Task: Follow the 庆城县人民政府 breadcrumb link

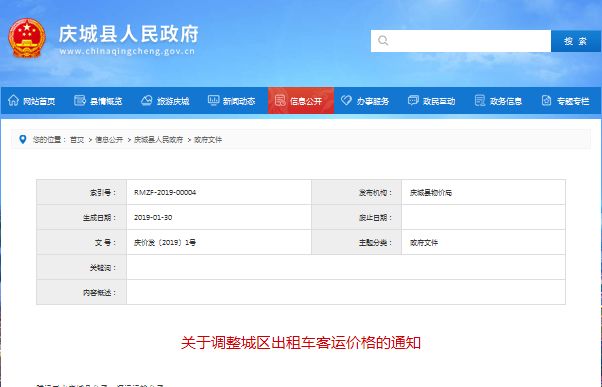Action: coord(158,140)
